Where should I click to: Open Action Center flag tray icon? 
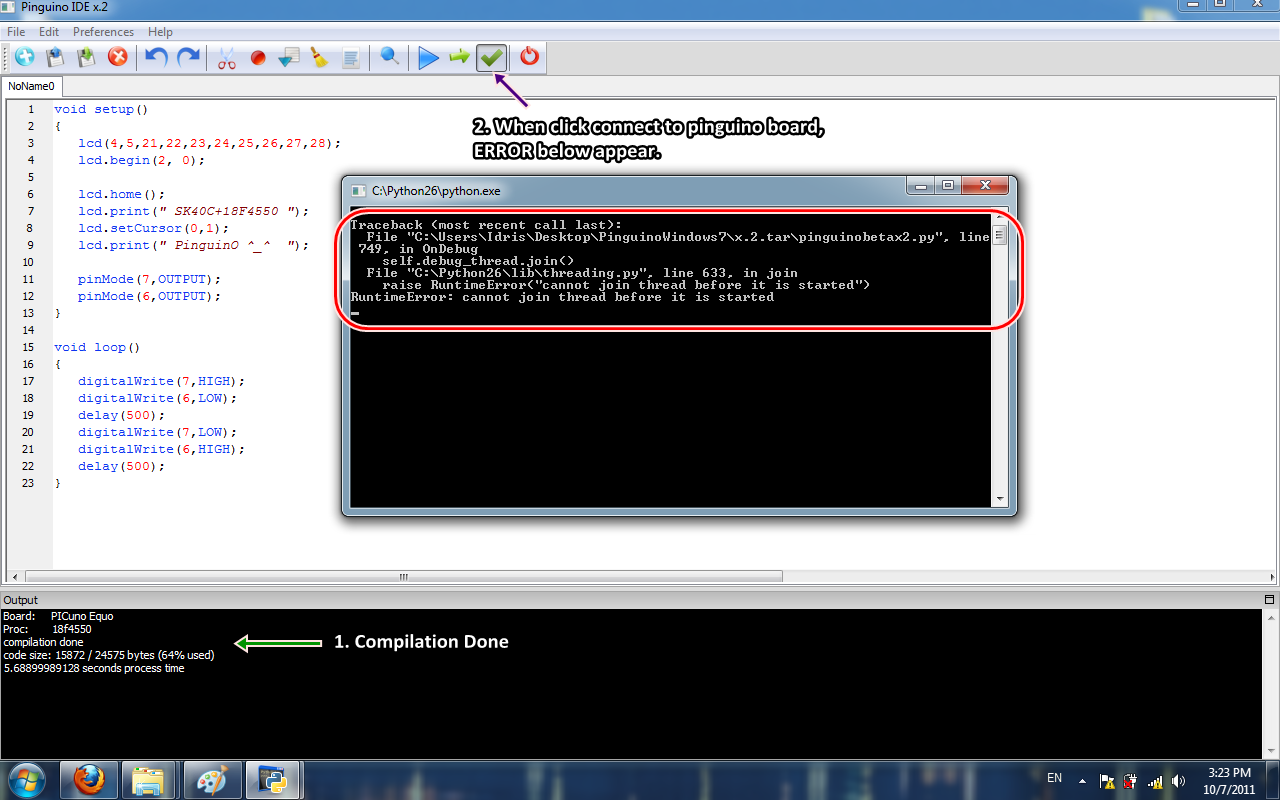[1107, 781]
